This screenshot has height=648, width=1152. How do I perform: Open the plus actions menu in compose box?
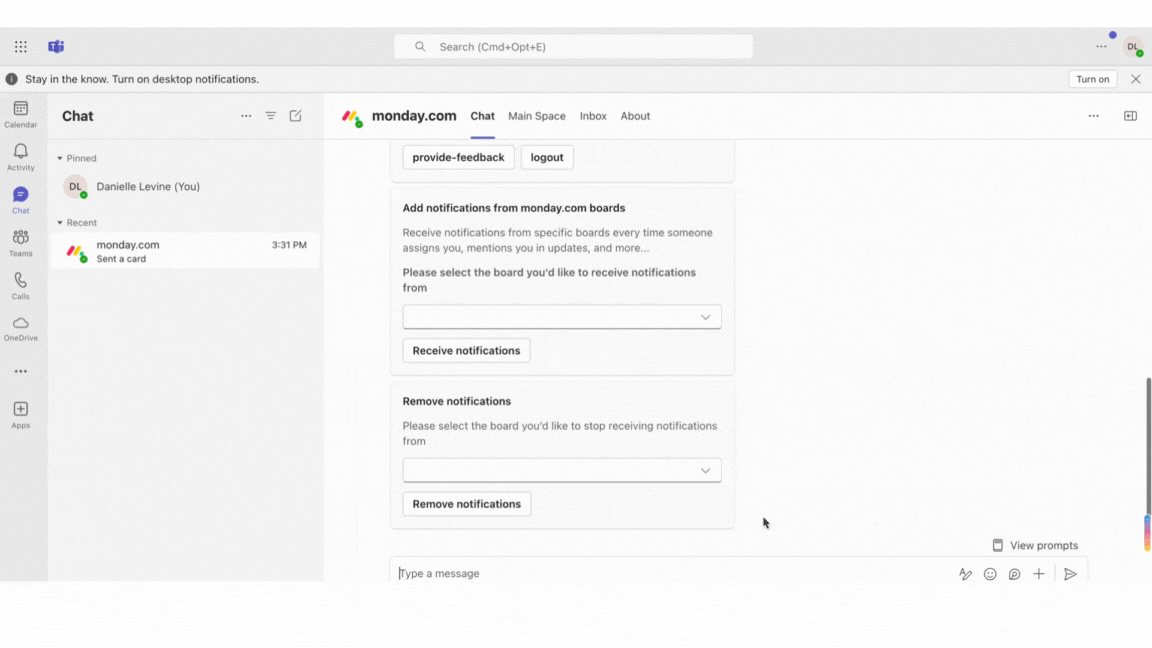click(x=1039, y=574)
